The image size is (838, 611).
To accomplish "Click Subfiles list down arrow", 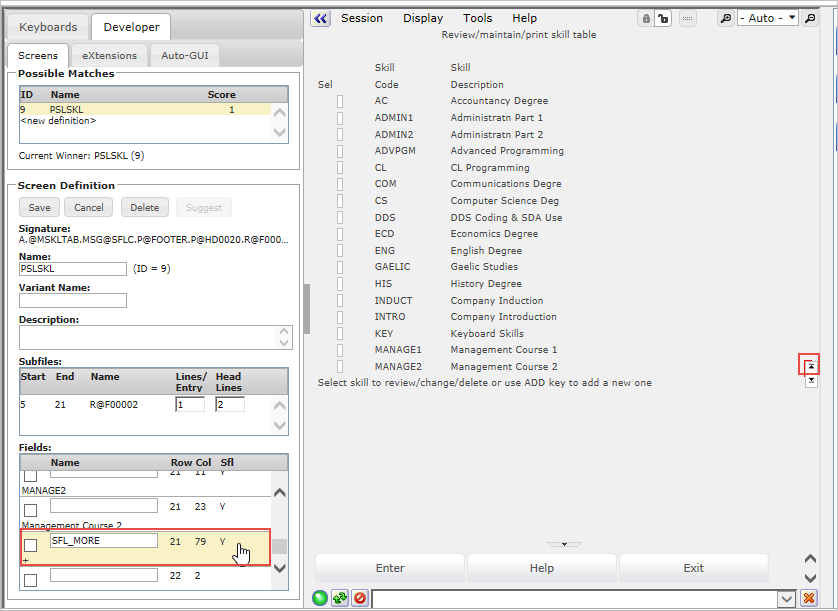I will (280, 425).
